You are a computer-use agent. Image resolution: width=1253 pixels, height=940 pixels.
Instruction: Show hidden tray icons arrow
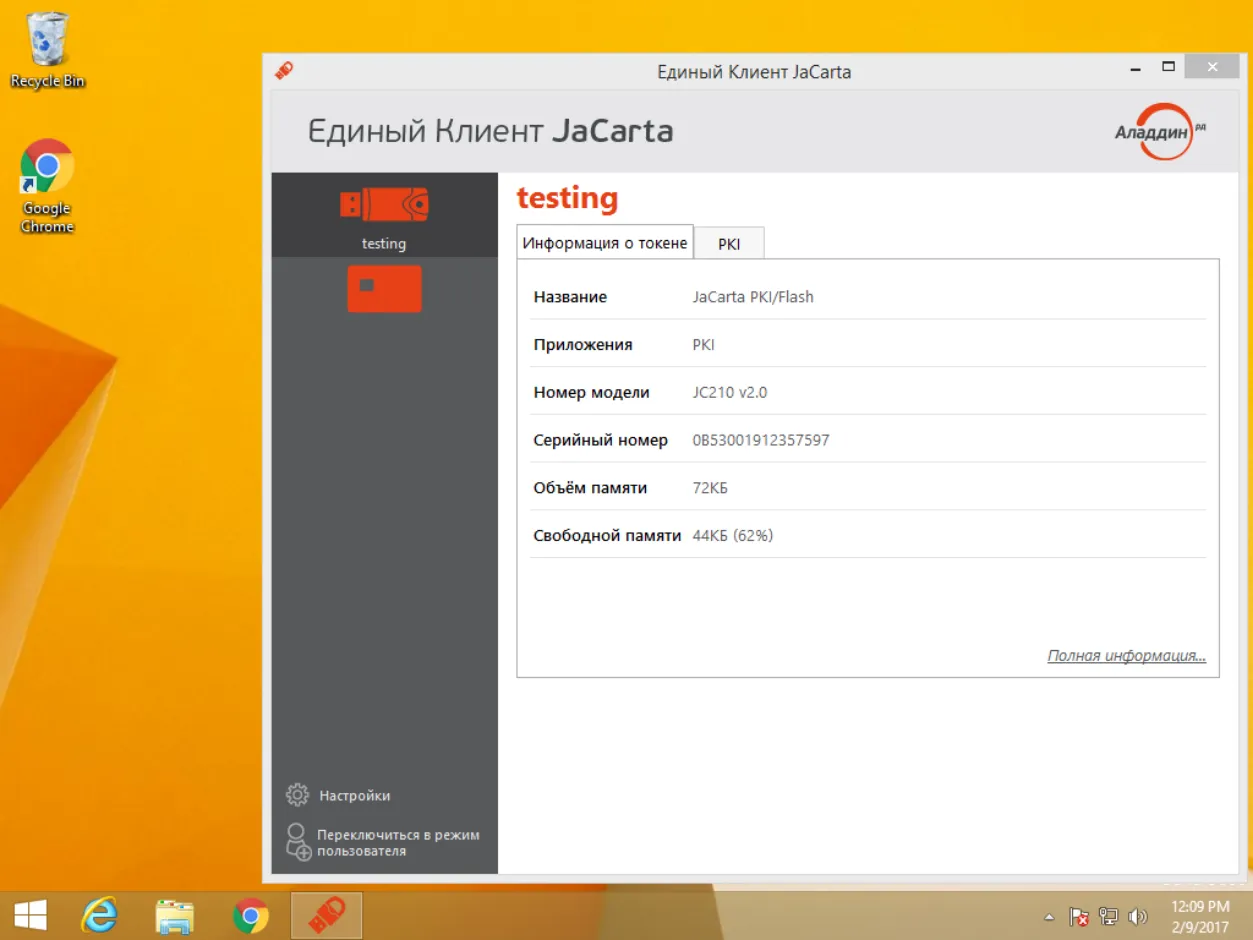click(x=1049, y=916)
